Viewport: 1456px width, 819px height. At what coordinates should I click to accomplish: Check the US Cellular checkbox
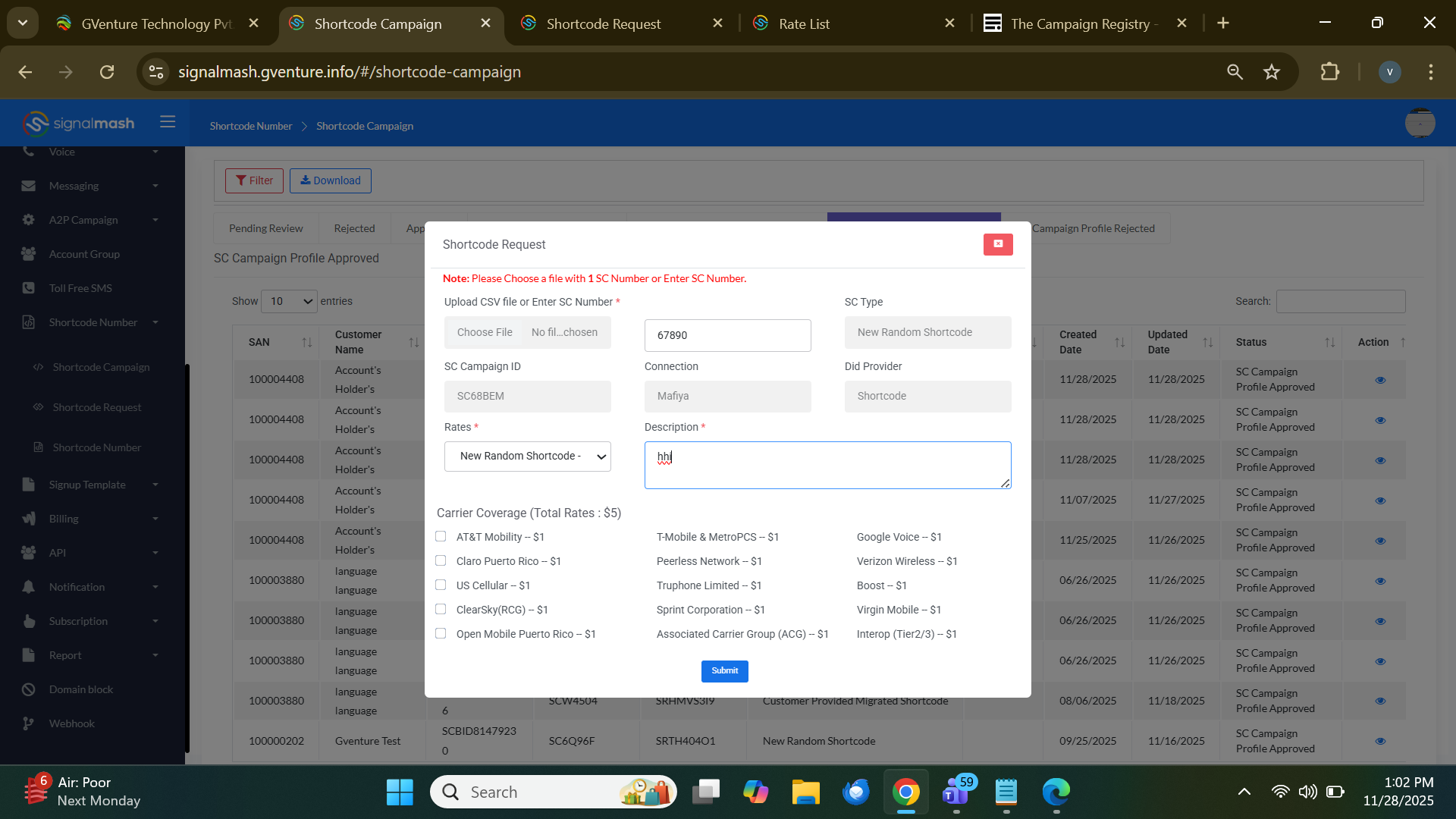(x=441, y=585)
